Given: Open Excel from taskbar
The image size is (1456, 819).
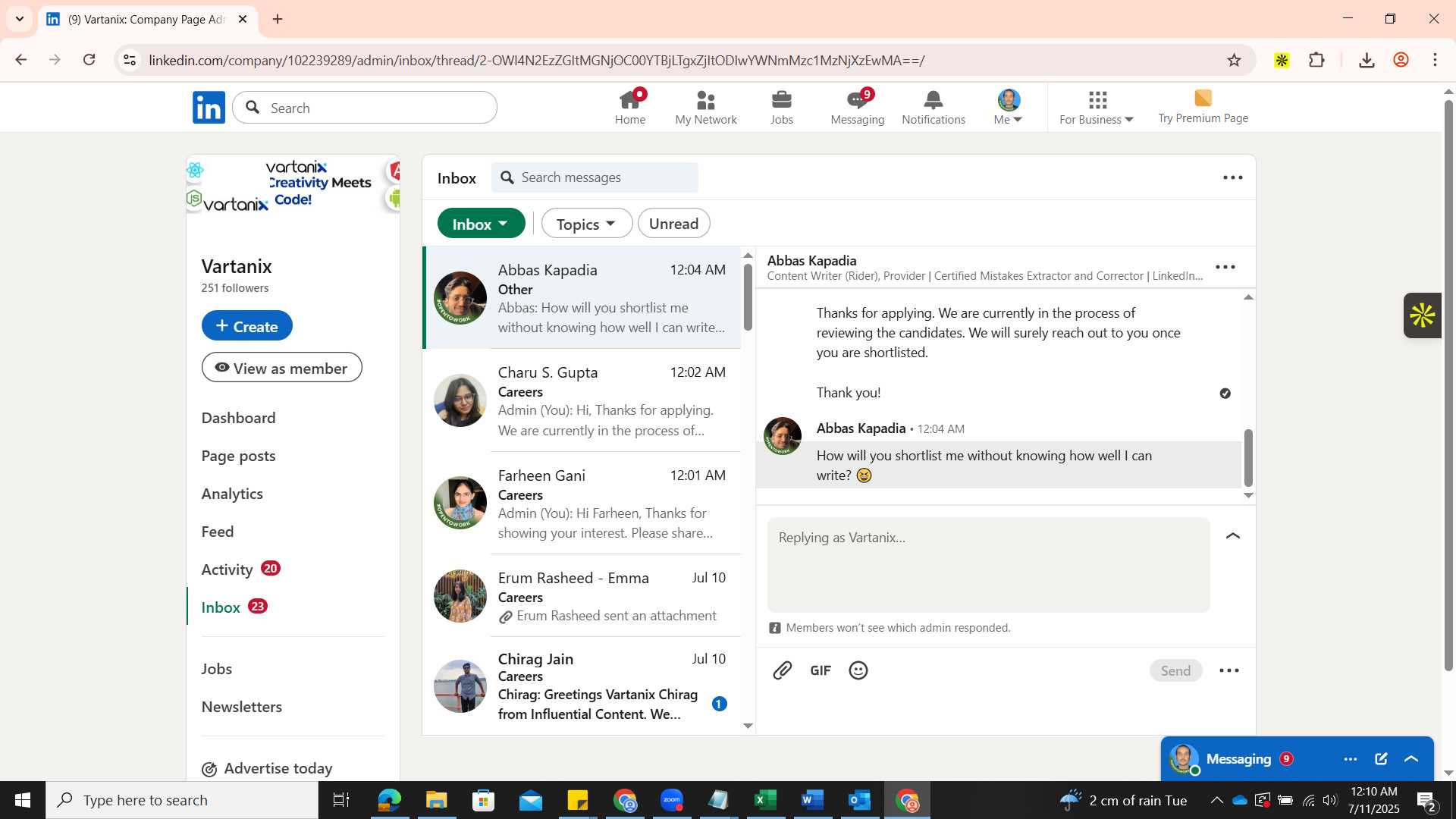Looking at the screenshot, I should [x=765, y=800].
